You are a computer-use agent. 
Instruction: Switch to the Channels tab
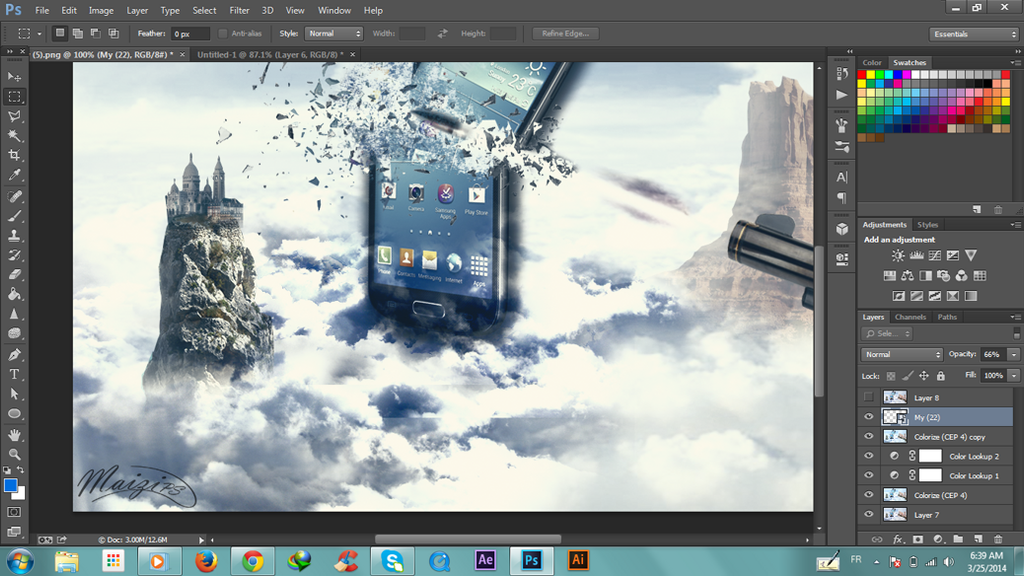pyautogui.click(x=910, y=317)
